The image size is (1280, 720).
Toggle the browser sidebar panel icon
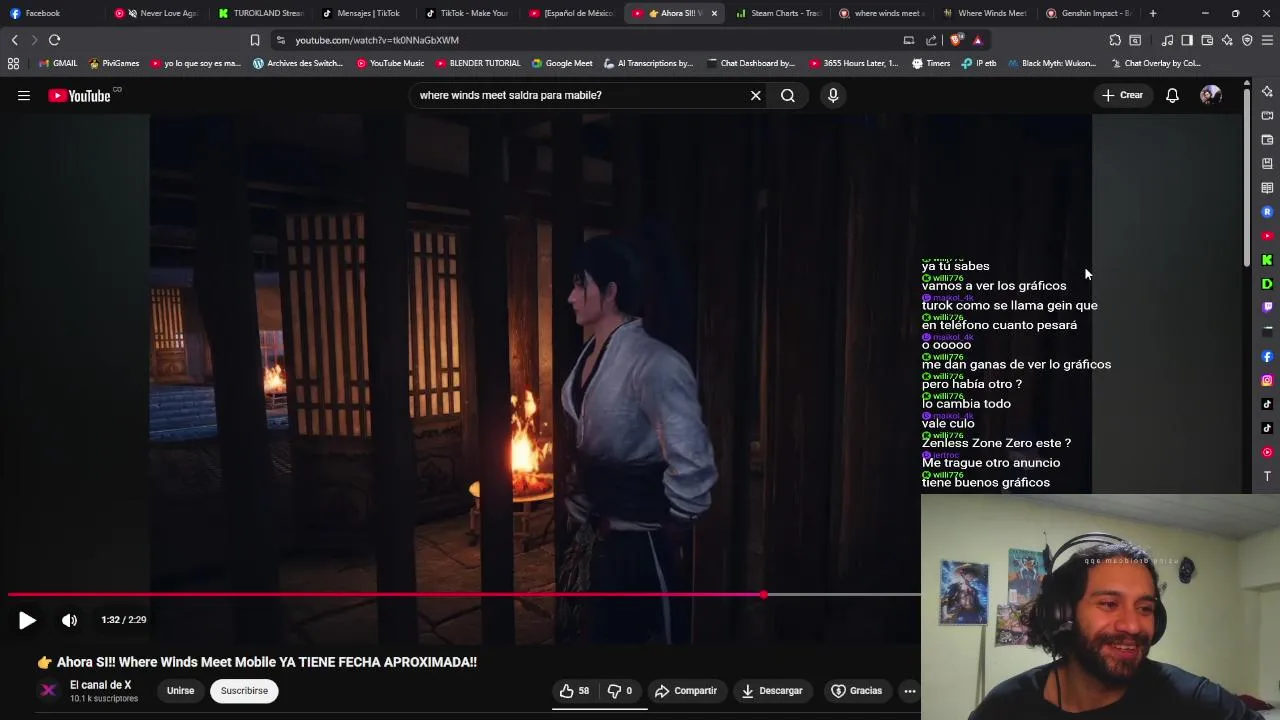[x=1187, y=40]
